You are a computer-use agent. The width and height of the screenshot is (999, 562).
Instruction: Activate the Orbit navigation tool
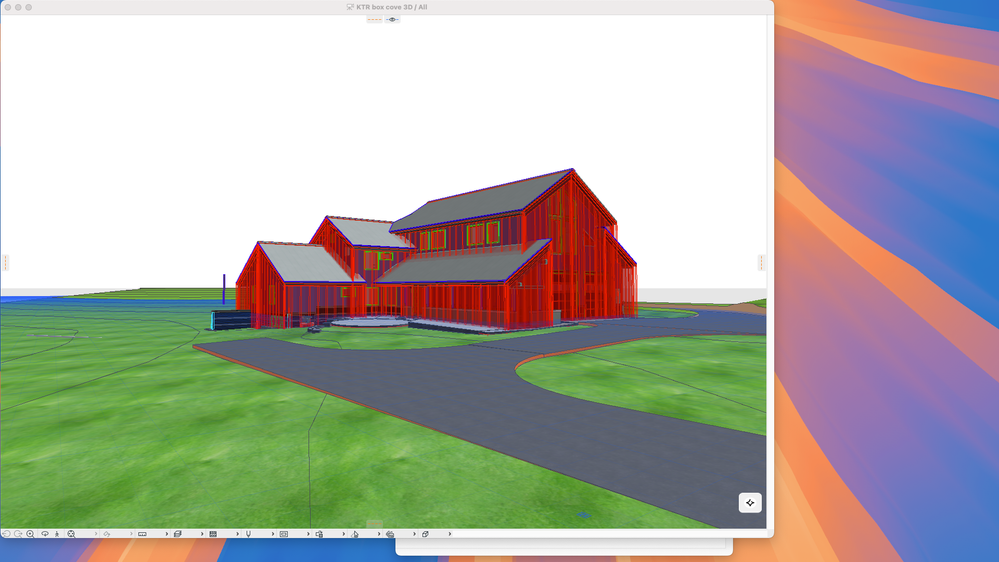point(45,534)
